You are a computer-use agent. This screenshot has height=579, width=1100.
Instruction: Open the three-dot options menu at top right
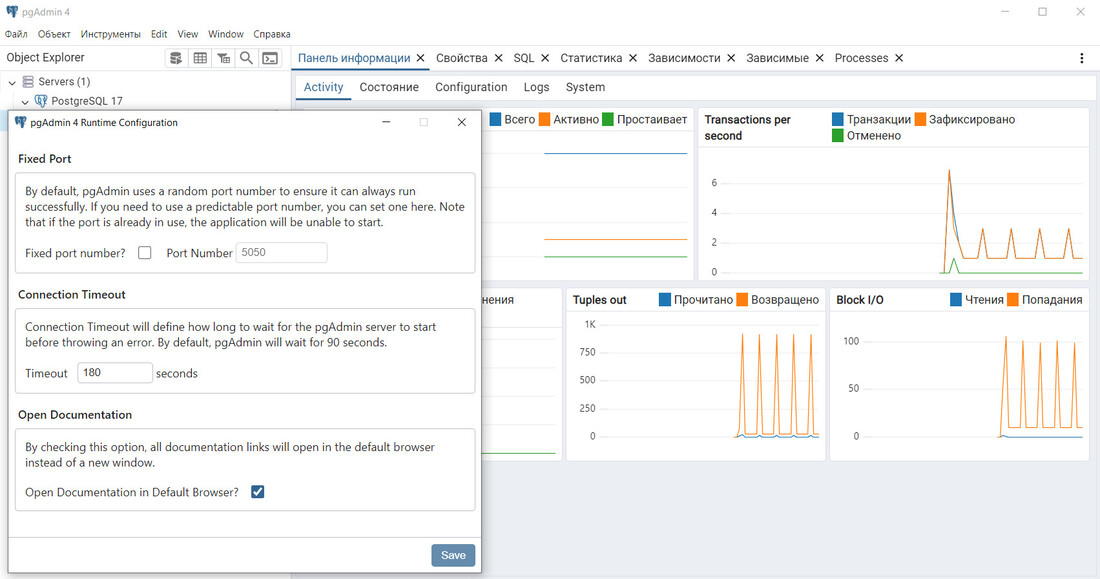tap(1081, 58)
